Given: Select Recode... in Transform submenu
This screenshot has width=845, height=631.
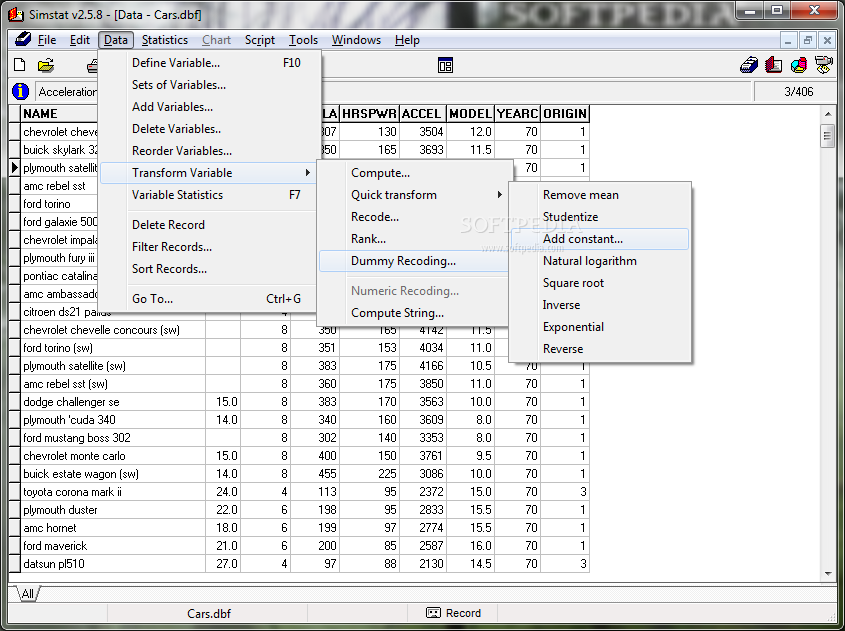Looking at the screenshot, I should pyautogui.click(x=414, y=217).
